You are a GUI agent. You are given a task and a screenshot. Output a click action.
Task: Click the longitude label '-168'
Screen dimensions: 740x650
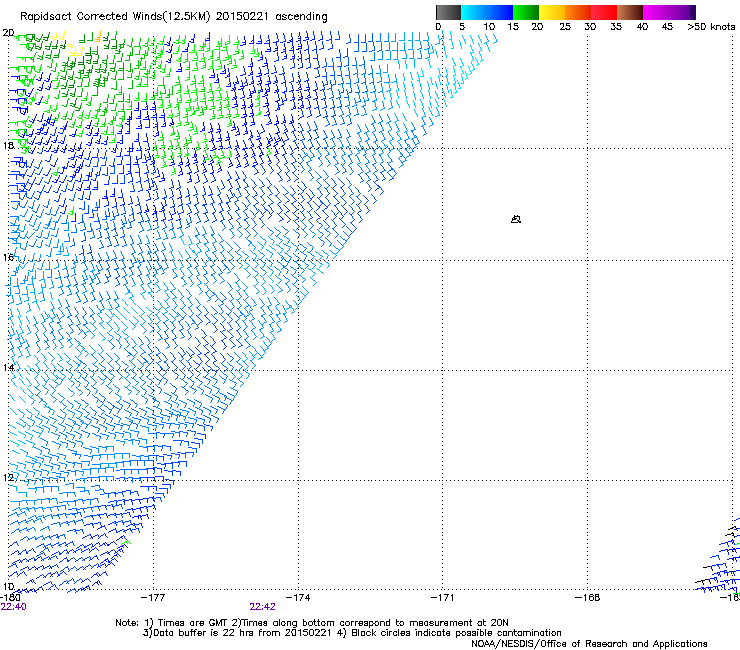coord(588,598)
